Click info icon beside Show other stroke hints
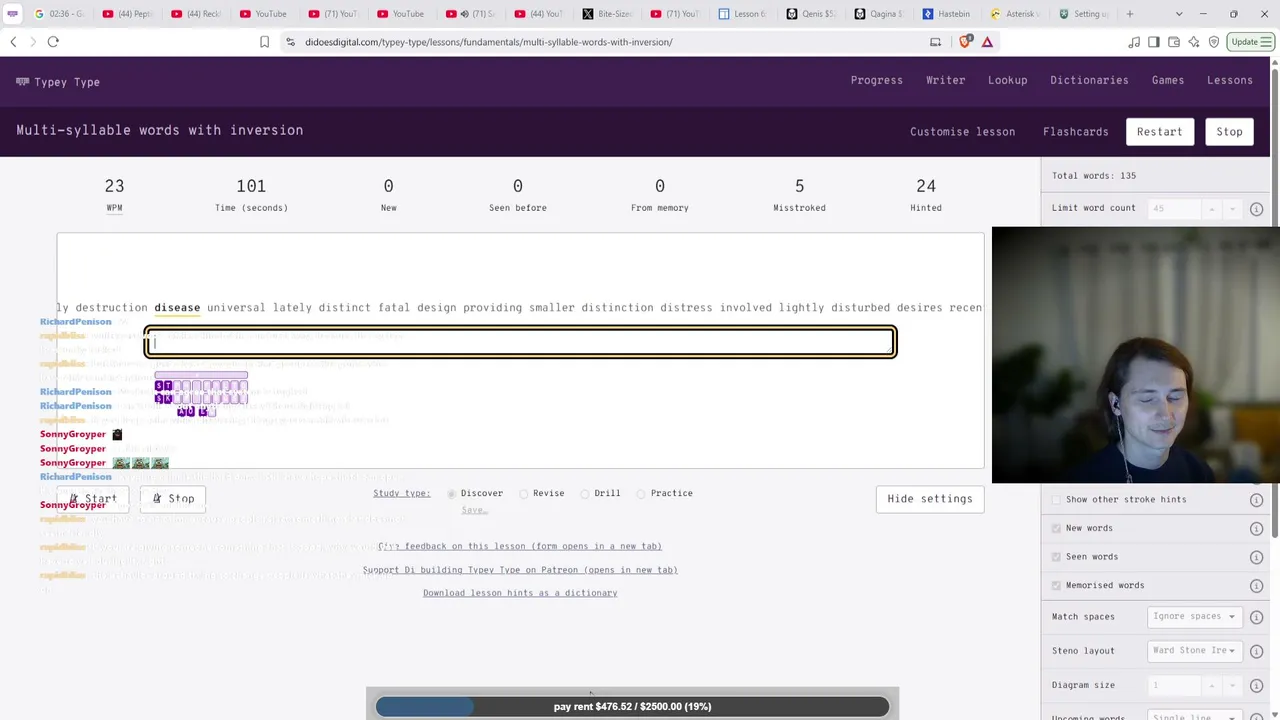This screenshot has height=720, width=1280. 1256,500
